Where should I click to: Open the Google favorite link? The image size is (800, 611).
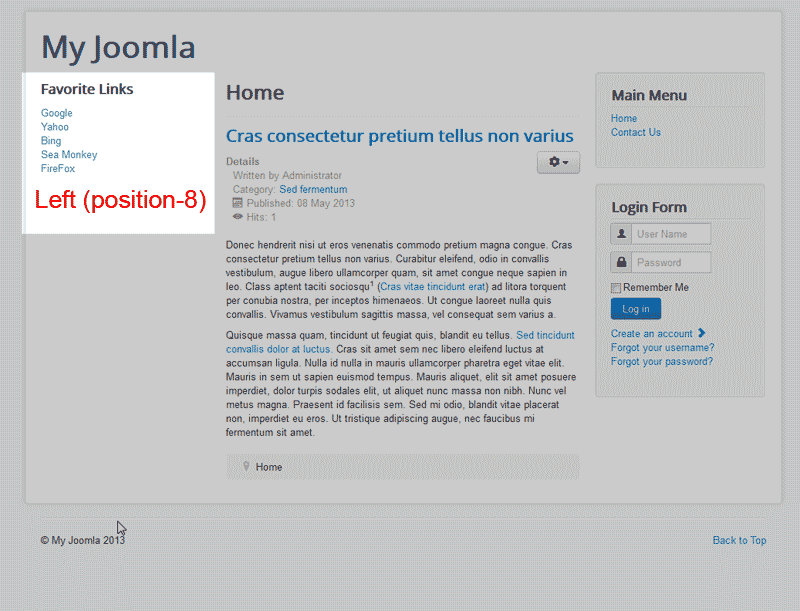click(x=57, y=113)
